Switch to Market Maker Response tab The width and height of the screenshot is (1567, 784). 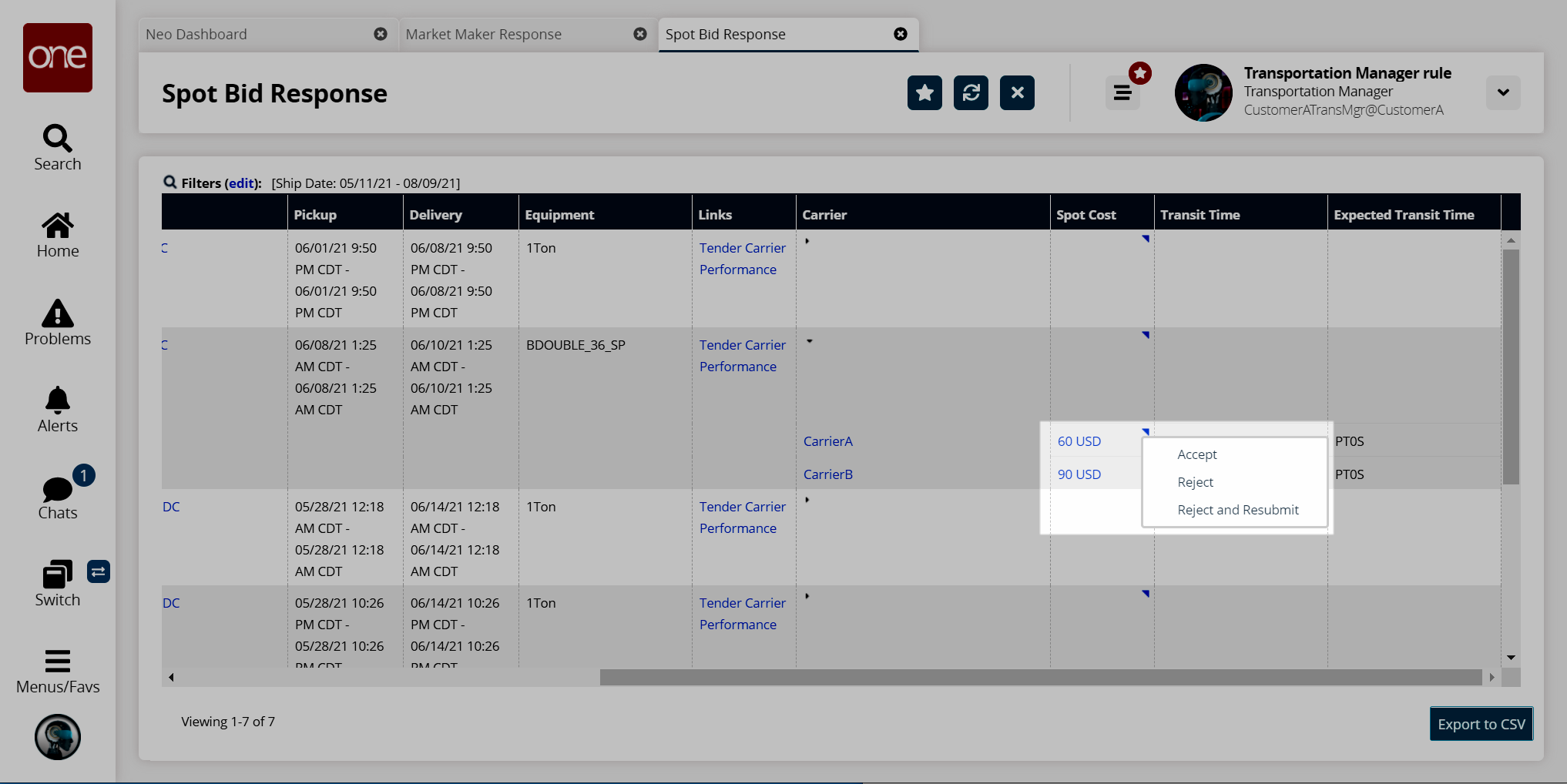pyautogui.click(x=484, y=35)
